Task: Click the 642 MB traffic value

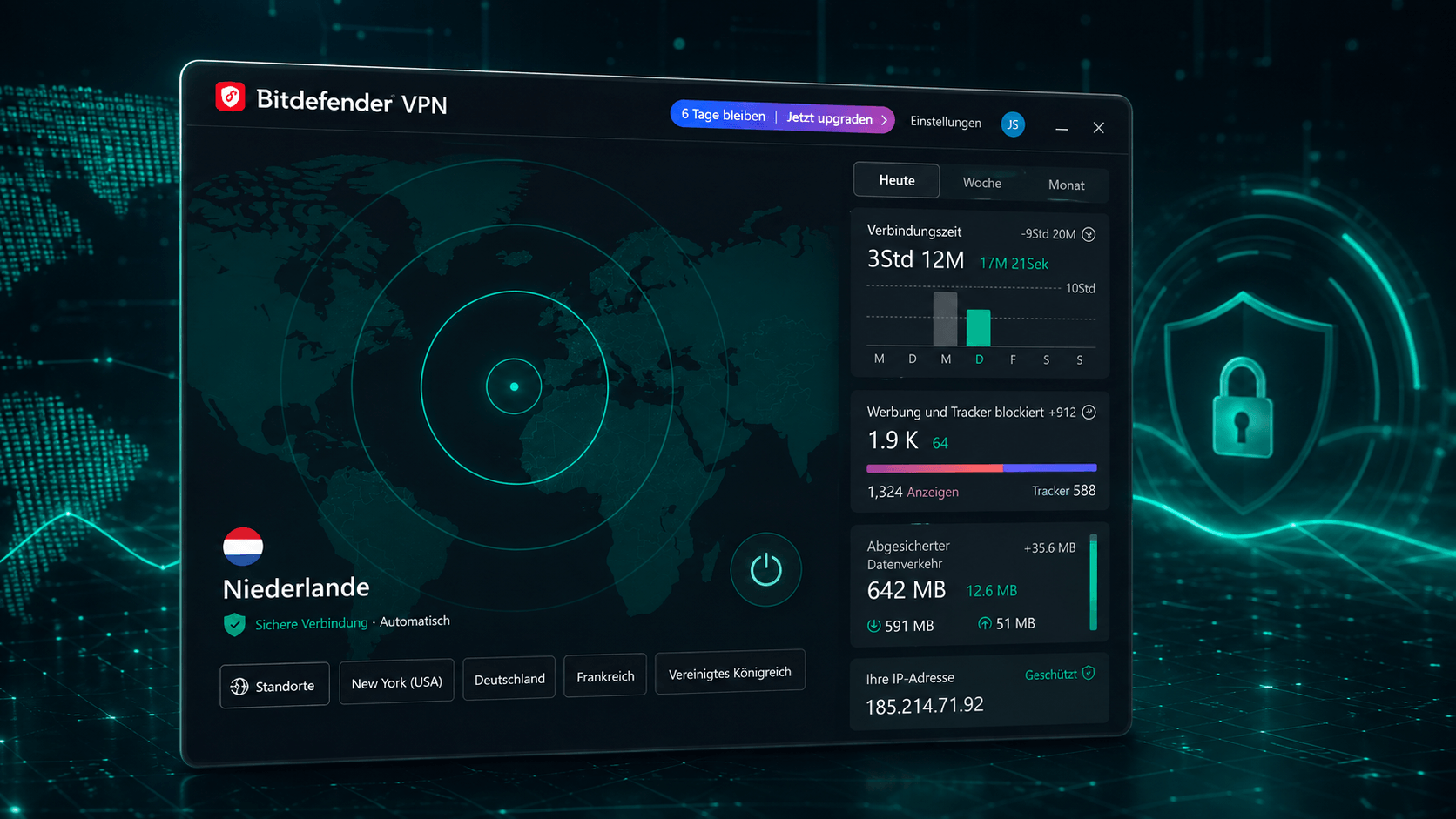Action: (907, 590)
